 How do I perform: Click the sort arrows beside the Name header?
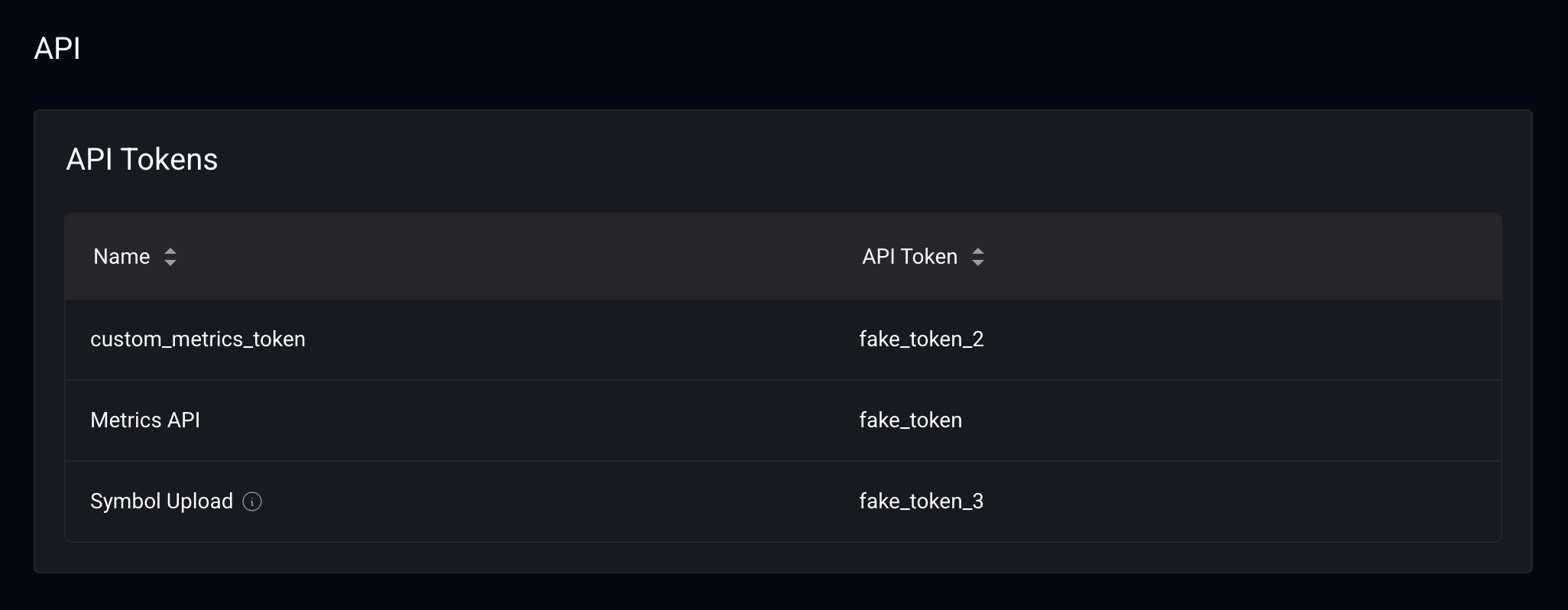(x=171, y=257)
